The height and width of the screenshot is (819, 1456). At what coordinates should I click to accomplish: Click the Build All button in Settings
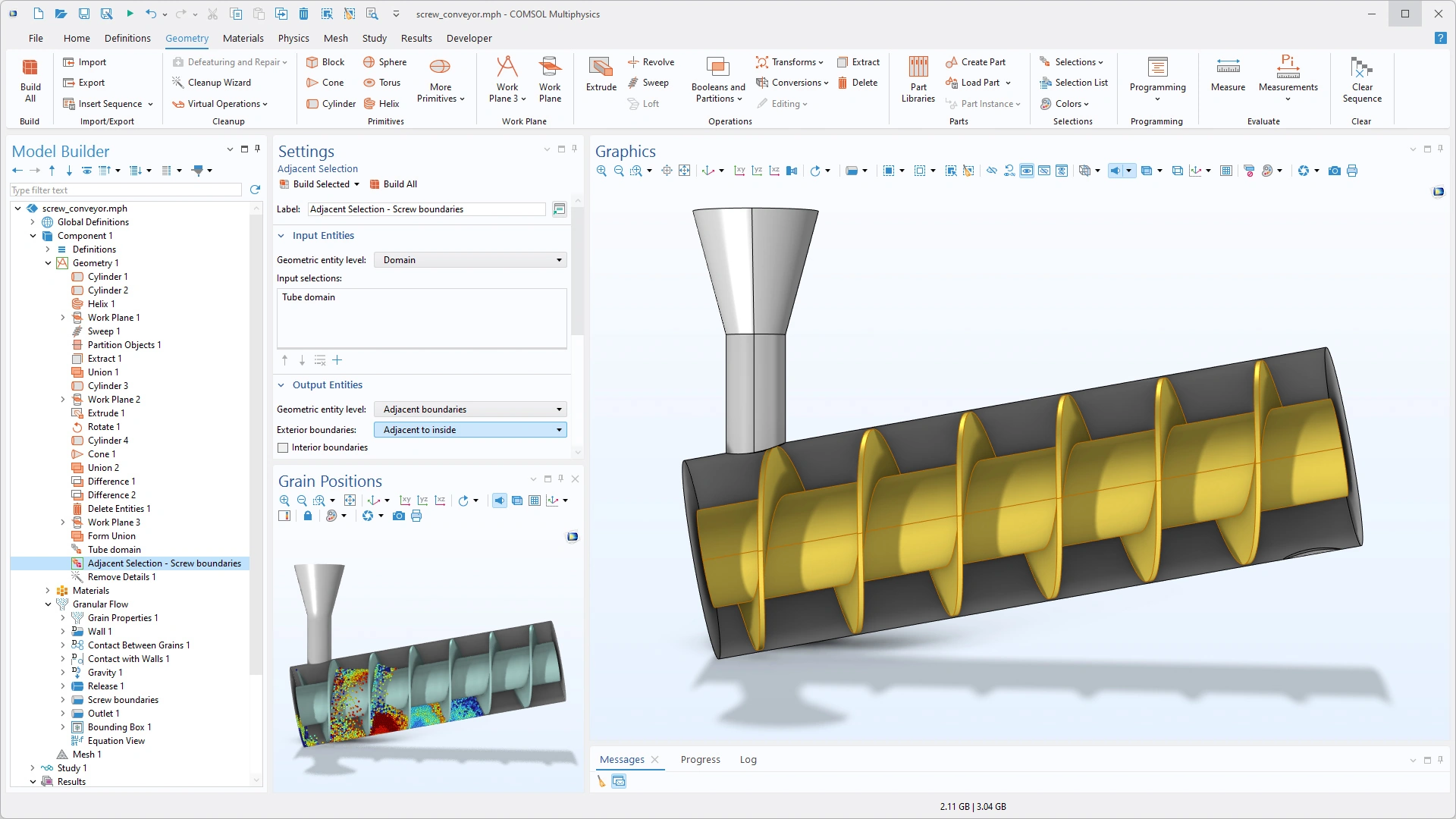tap(393, 184)
